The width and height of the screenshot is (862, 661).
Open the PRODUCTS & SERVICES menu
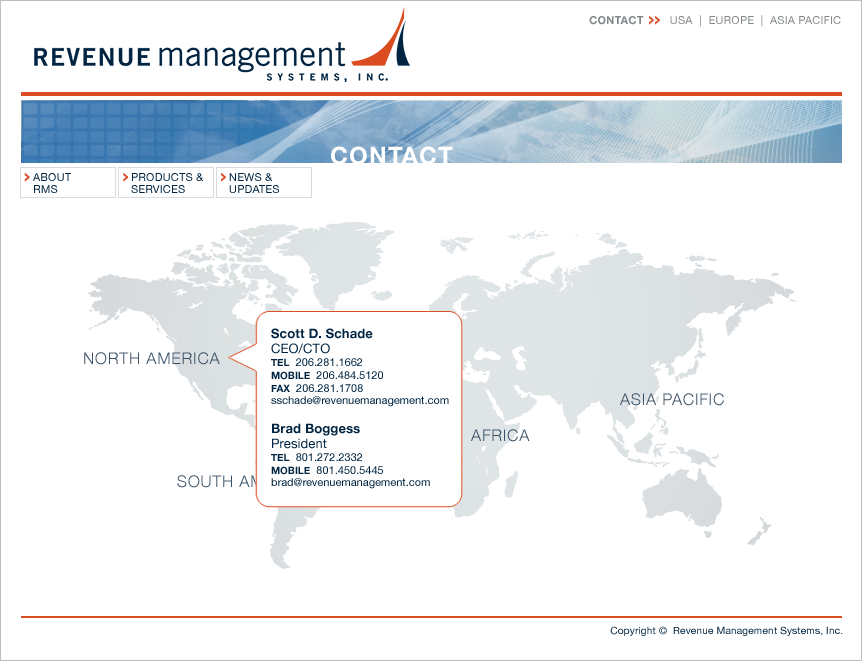166,183
